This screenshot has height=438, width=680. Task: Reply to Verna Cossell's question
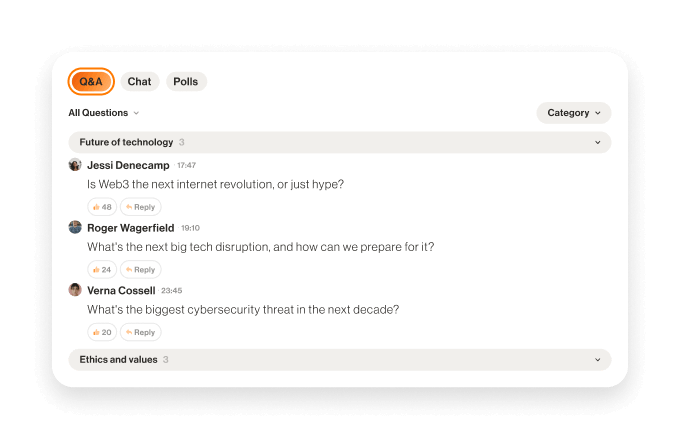tap(141, 332)
